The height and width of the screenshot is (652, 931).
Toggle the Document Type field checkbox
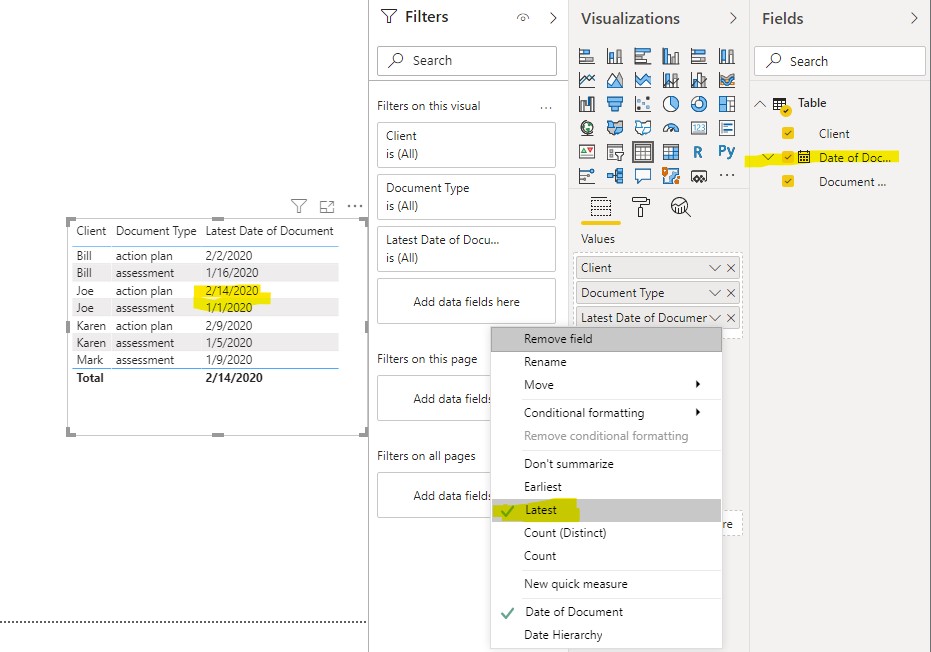(788, 181)
